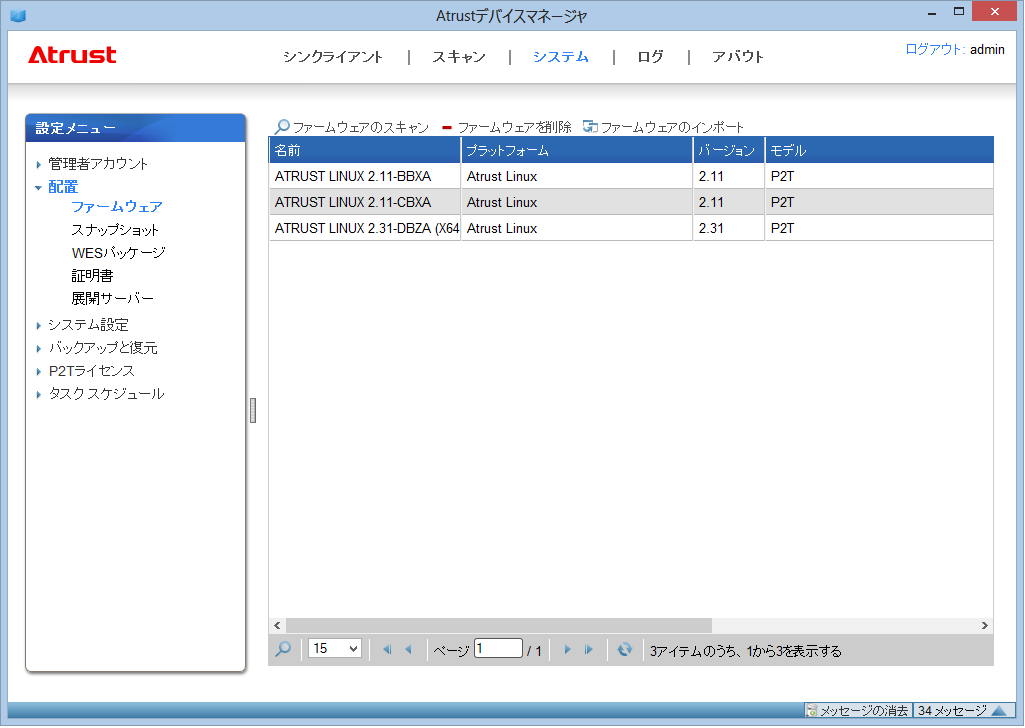Switch to the ログ tab

click(650, 57)
